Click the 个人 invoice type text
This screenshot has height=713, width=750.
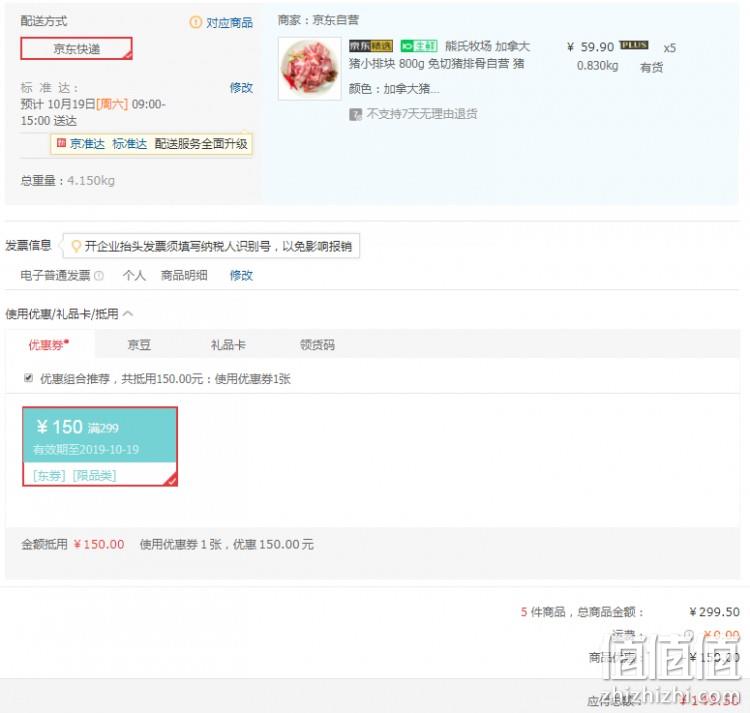pos(134,275)
